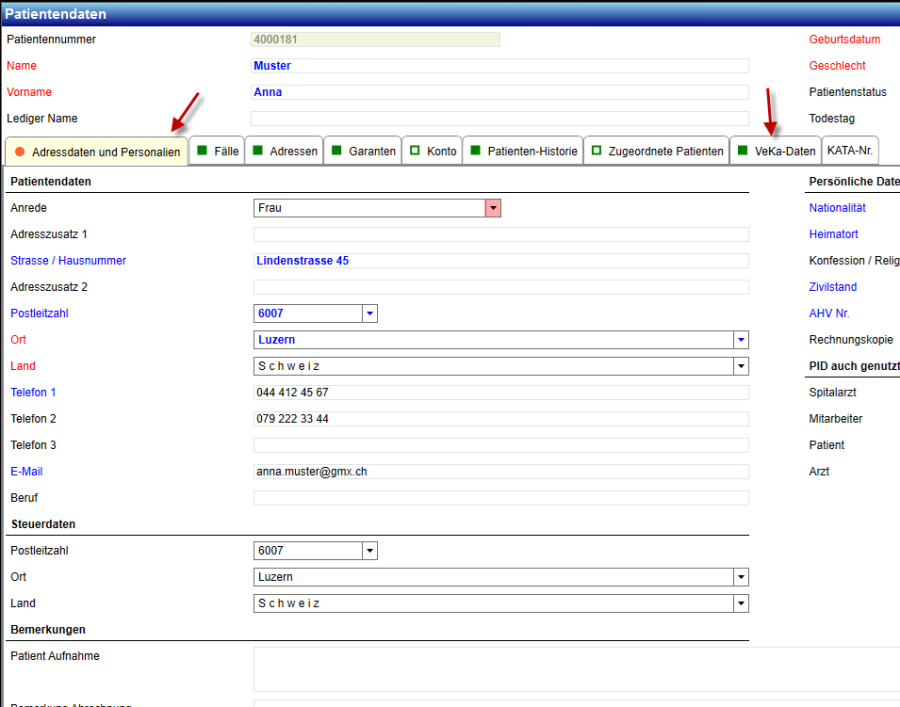Image resolution: width=900 pixels, height=707 pixels.
Task: Click the Adressdaten und Personalien tab
Action: (97, 152)
